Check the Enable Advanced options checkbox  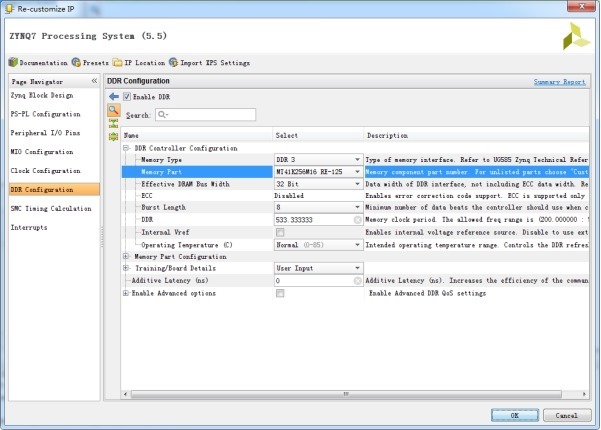click(x=280, y=293)
